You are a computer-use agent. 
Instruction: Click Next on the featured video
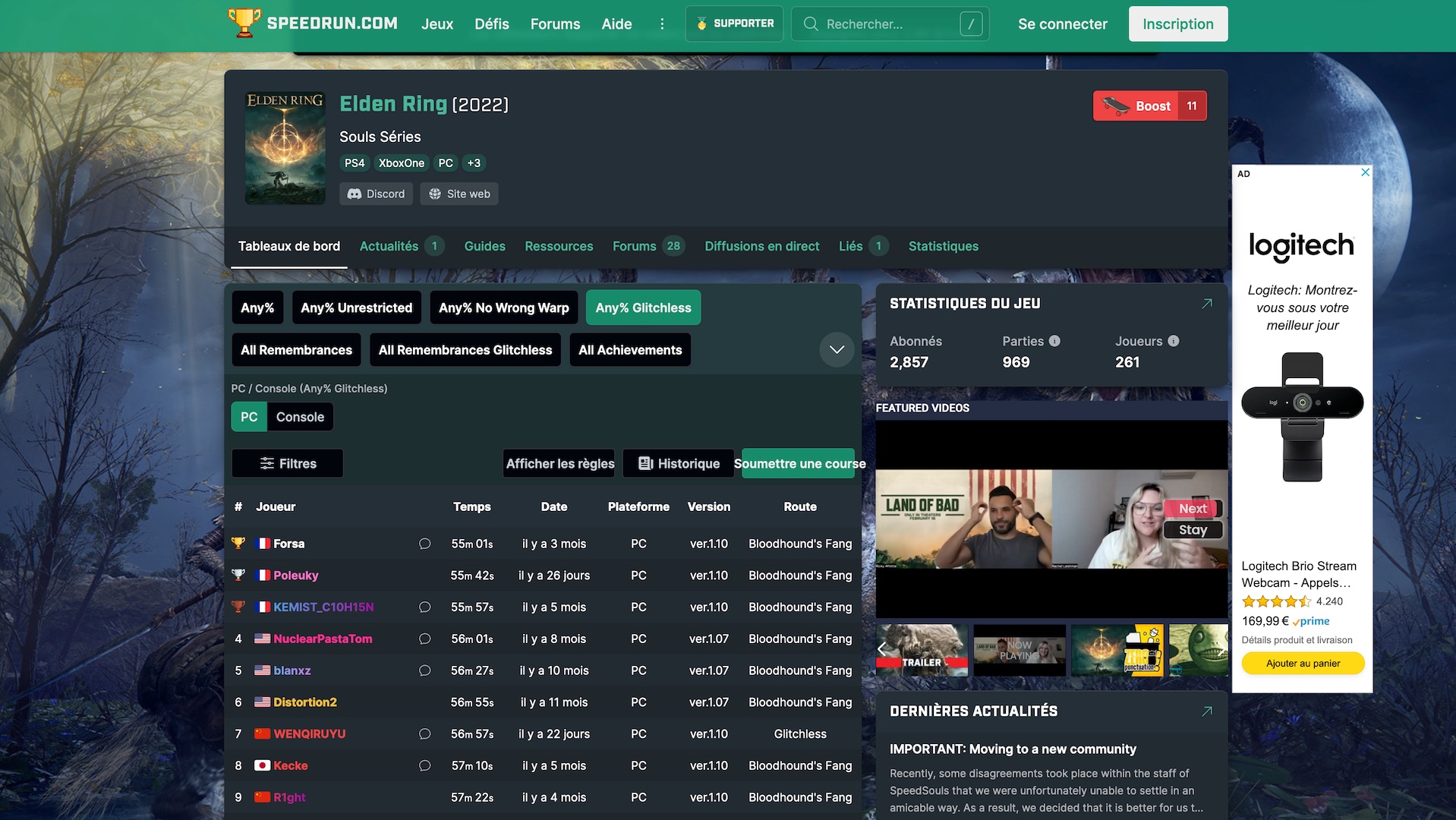point(1193,509)
